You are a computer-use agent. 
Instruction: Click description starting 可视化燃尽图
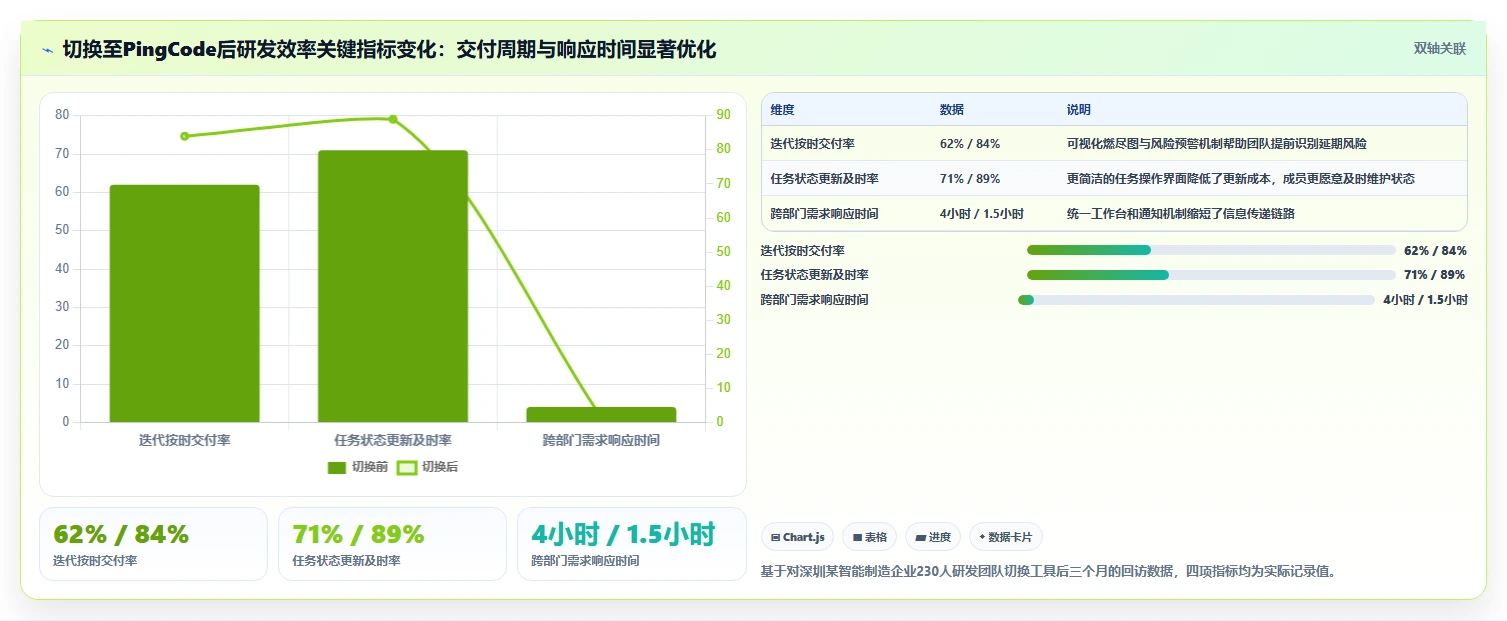point(1217,144)
